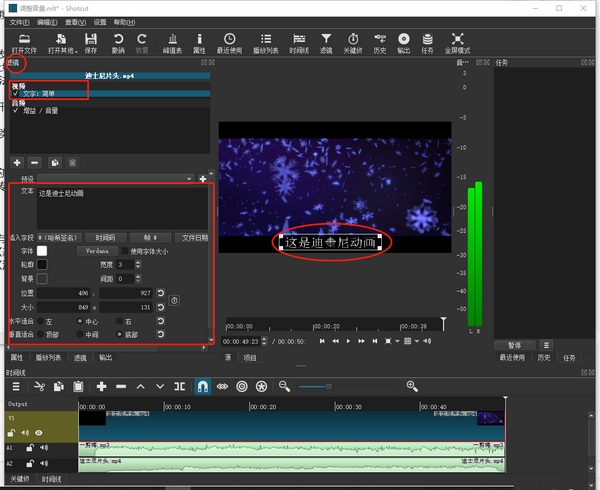Click the timeline zoom-in magnifier icon

pos(412,386)
